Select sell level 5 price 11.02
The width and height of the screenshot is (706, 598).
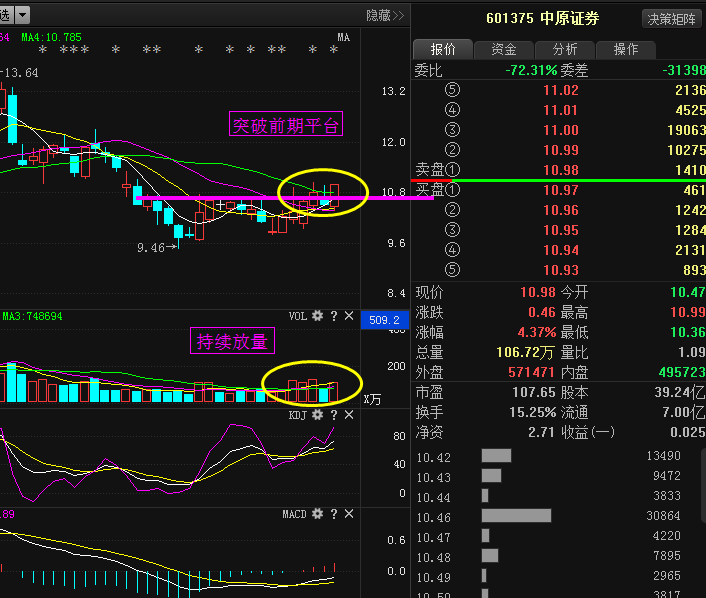[561, 90]
